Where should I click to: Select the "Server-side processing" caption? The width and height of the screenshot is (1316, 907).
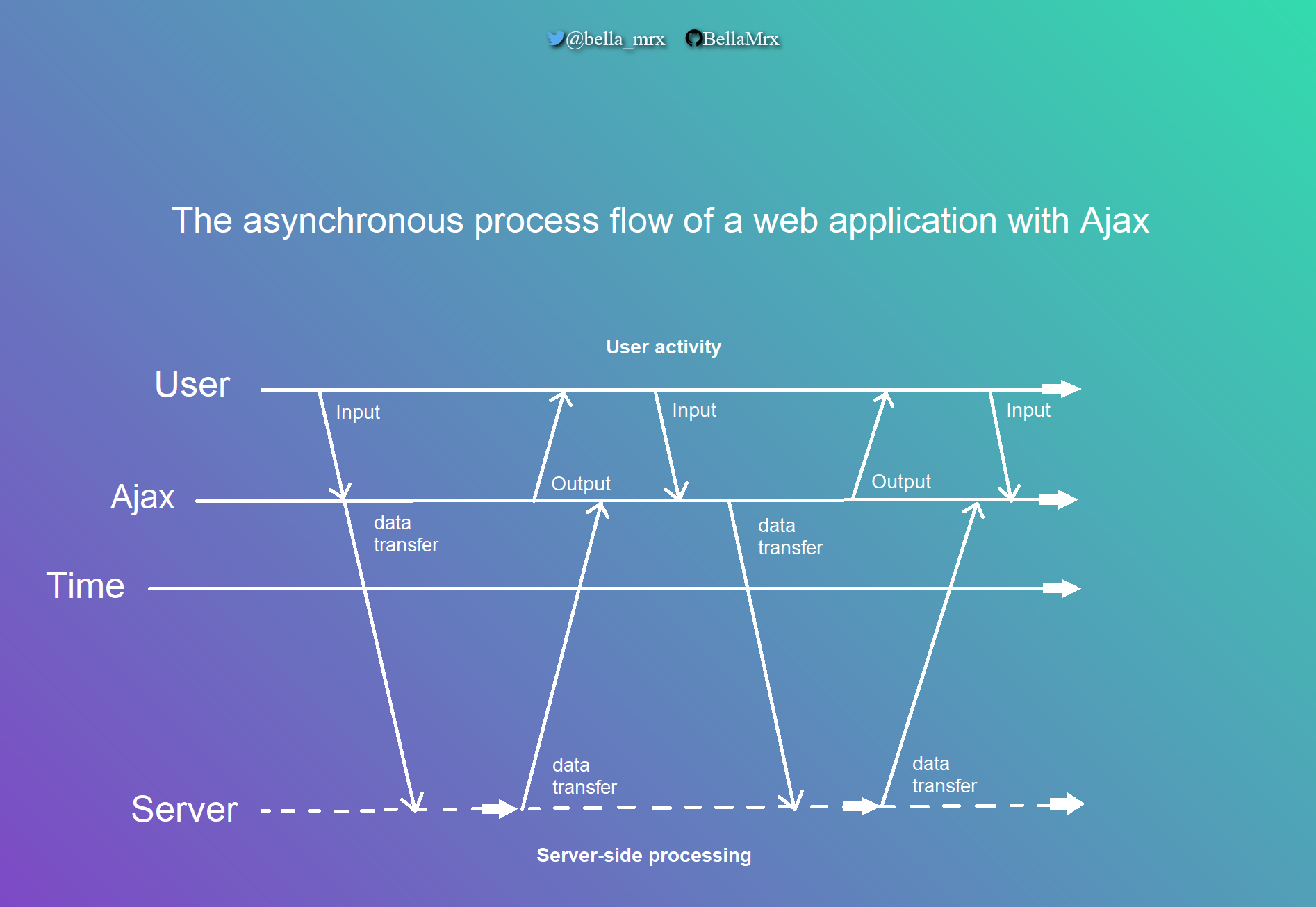pos(643,855)
